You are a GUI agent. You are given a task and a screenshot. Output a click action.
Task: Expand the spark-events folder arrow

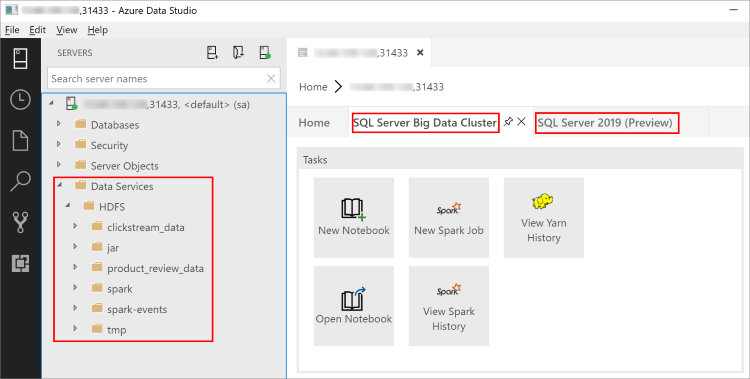tap(75, 308)
